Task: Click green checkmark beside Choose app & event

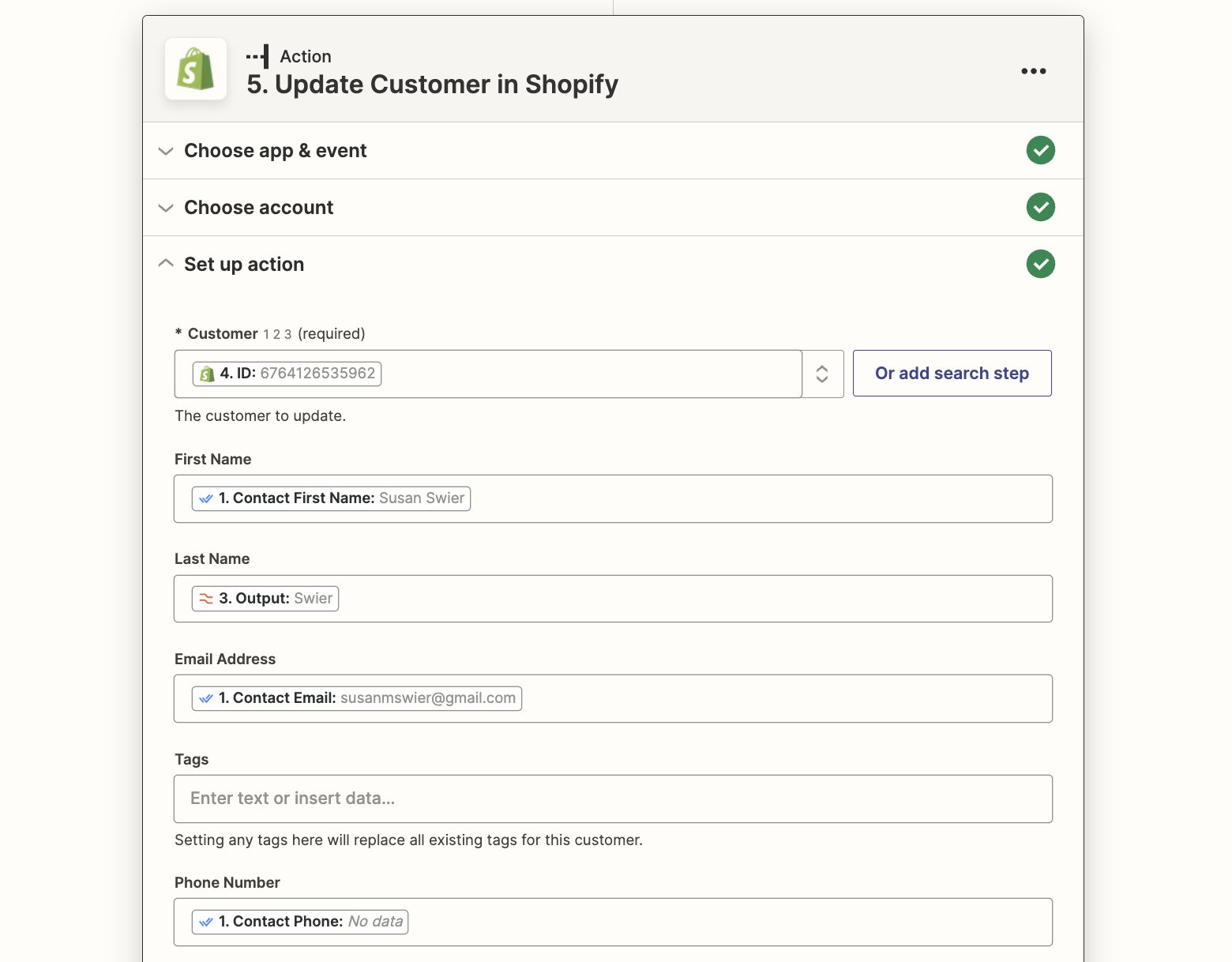Action: (x=1040, y=150)
